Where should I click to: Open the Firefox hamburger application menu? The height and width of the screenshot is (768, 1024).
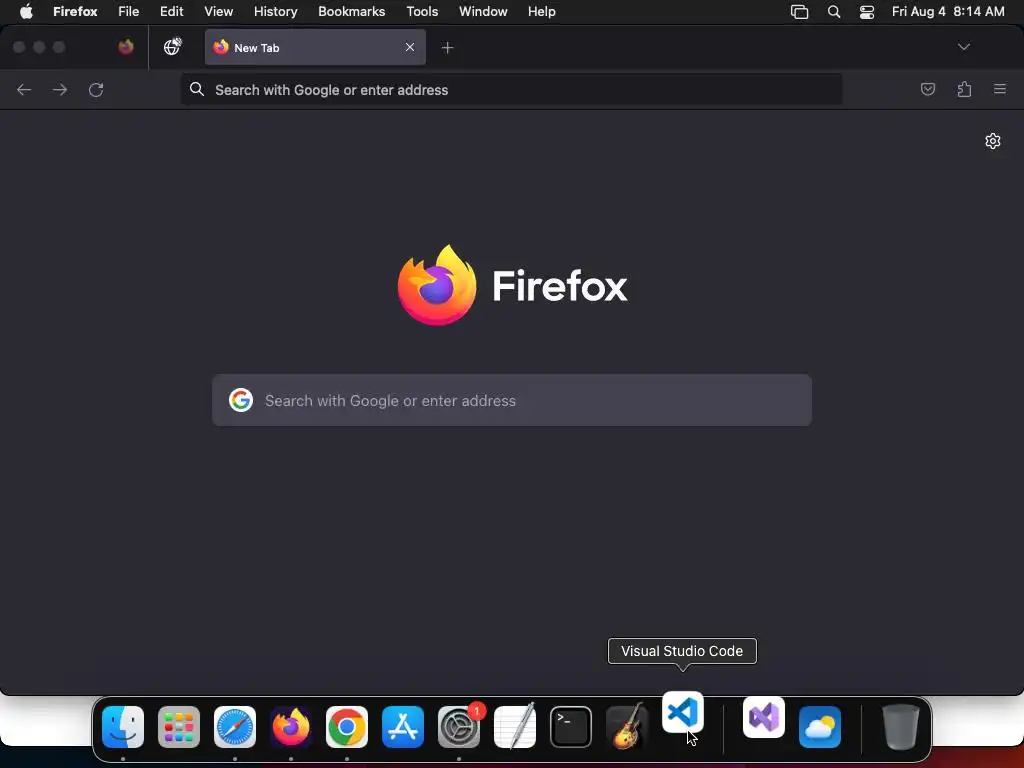pyautogui.click(x=1000, y=89)
